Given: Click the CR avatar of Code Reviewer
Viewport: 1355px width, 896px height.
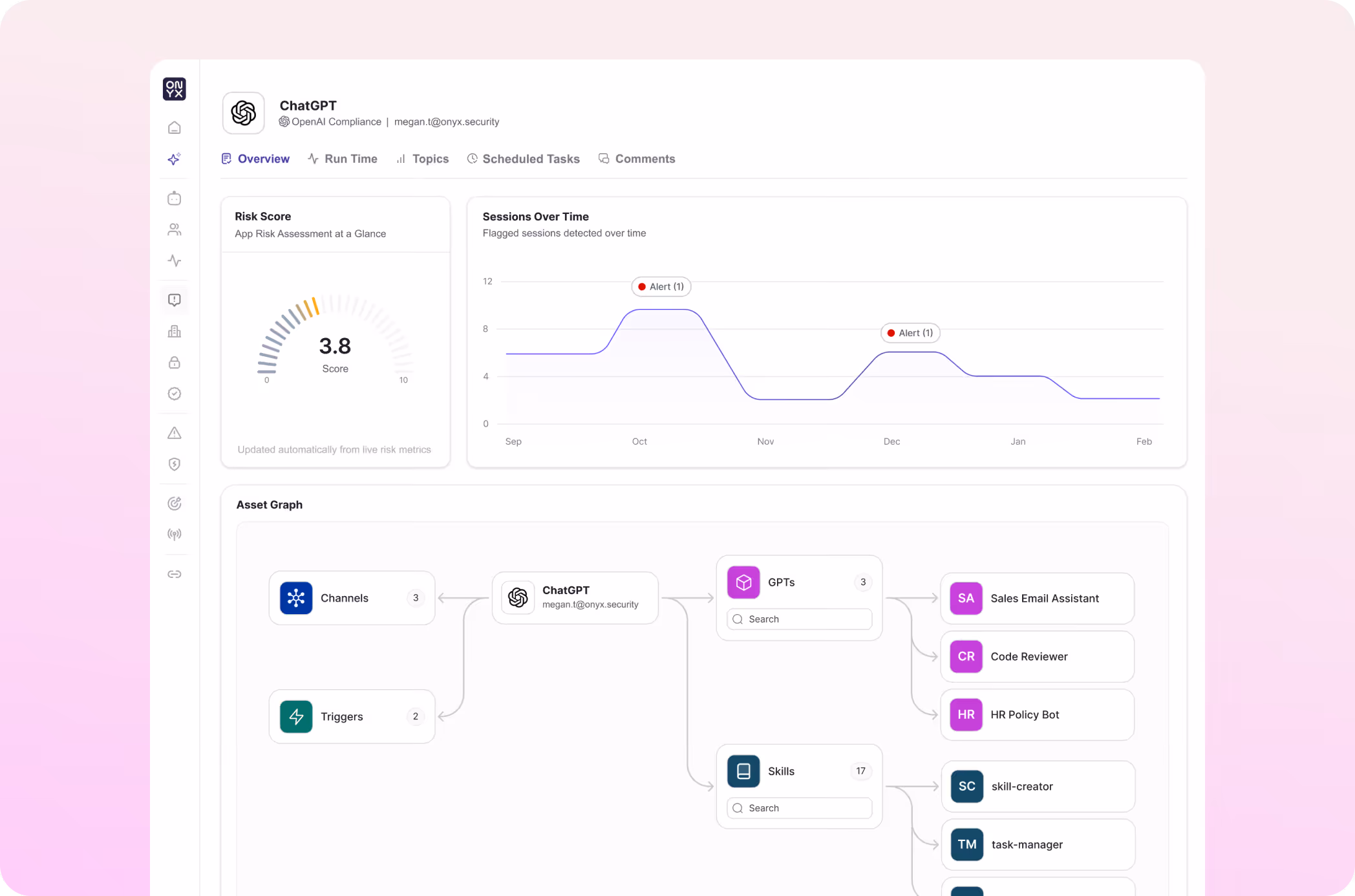Looking at the screenshot, I should pos(966,657).
